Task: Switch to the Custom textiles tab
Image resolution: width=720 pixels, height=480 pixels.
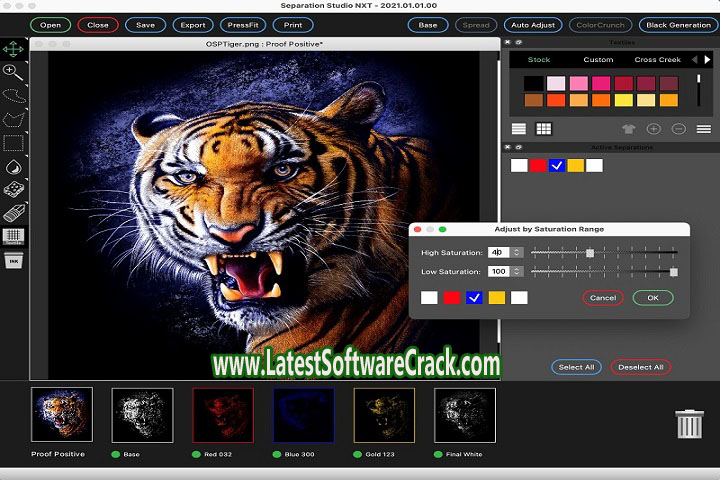Action: 598,60
